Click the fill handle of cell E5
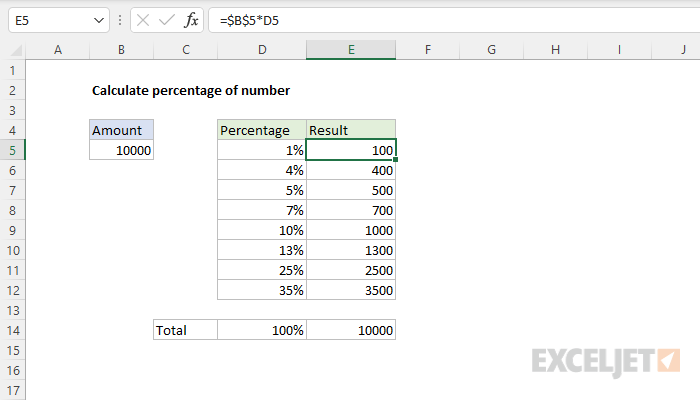The image size is (700, 400). (396, 160)
